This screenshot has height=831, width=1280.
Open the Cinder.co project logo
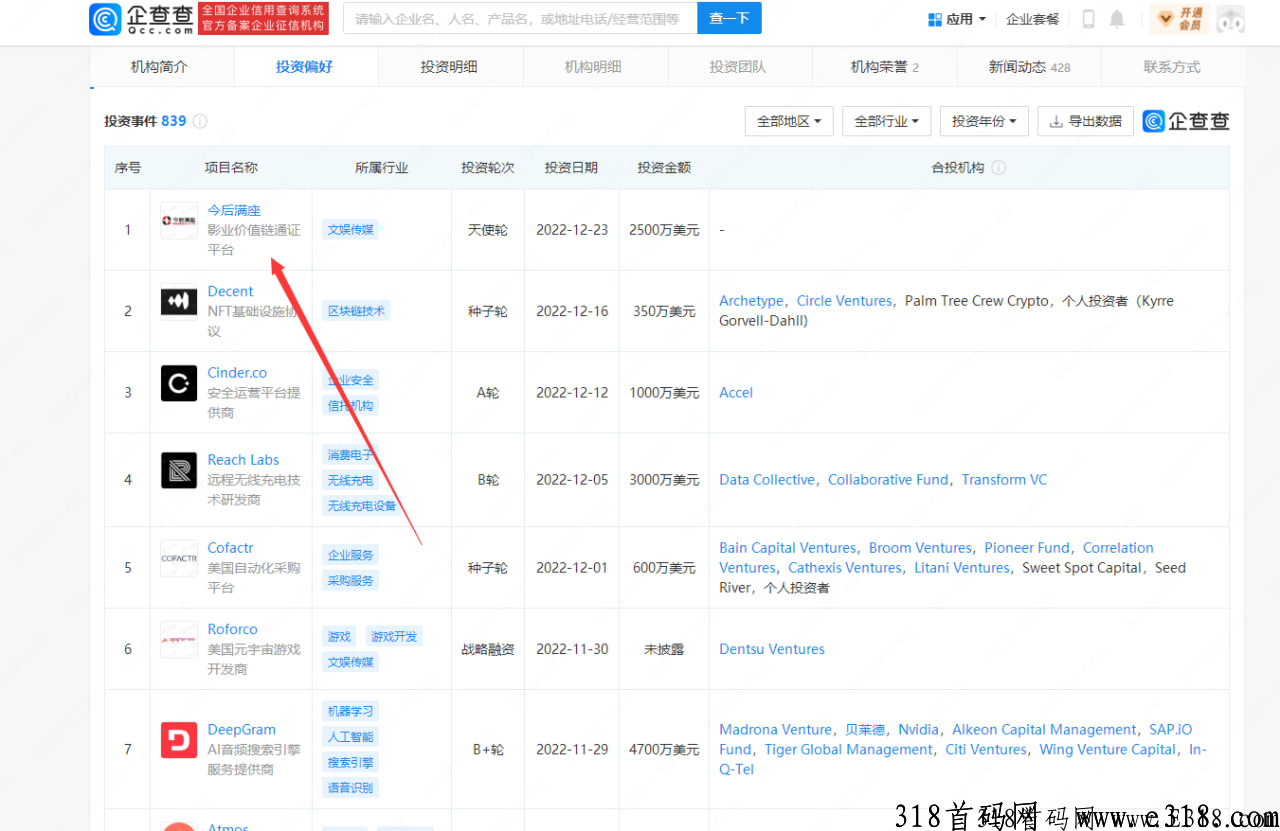click(179, 383)
